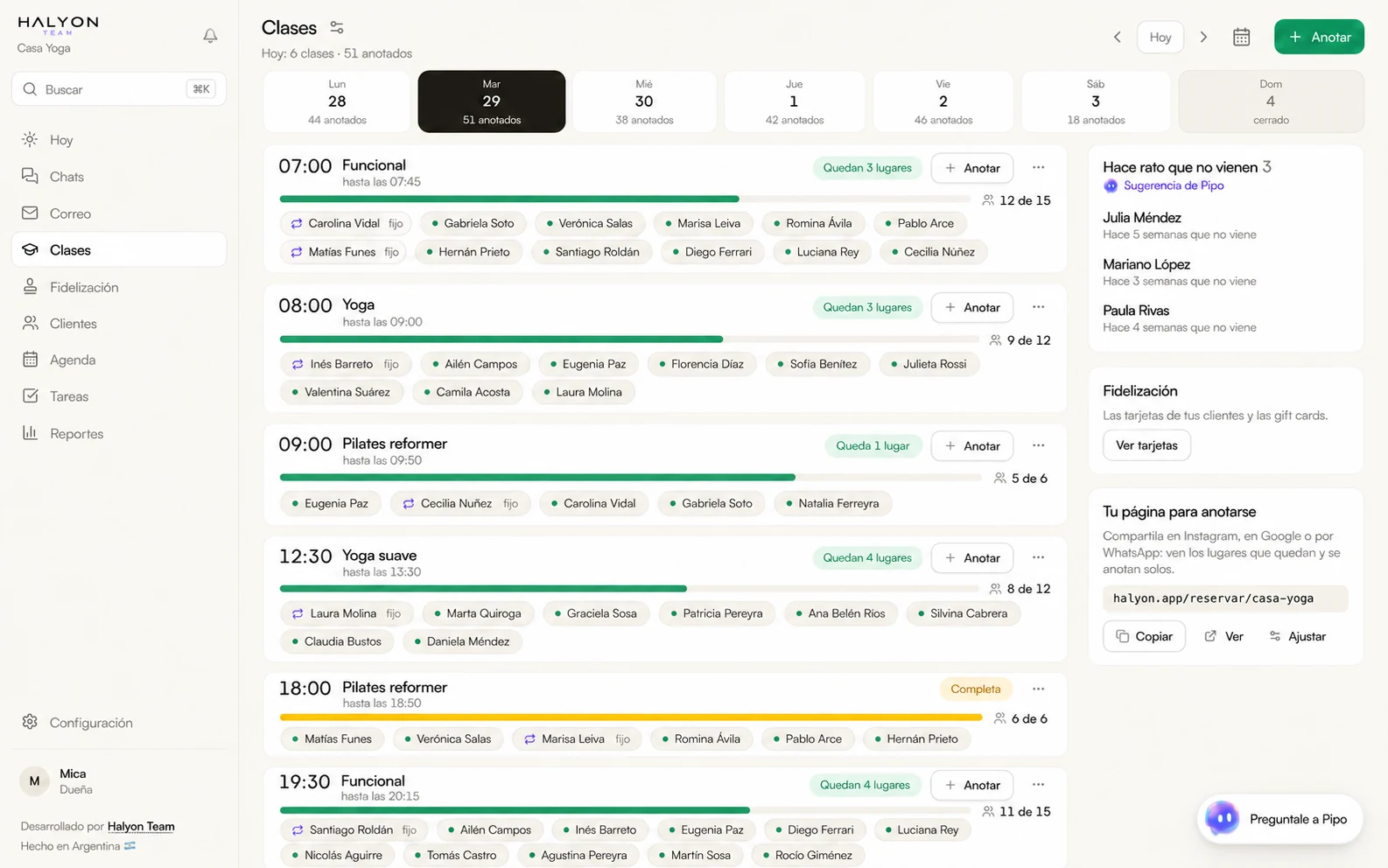Open notifications bell icon
Screen dimensions: 1388x868
point(210,36)
